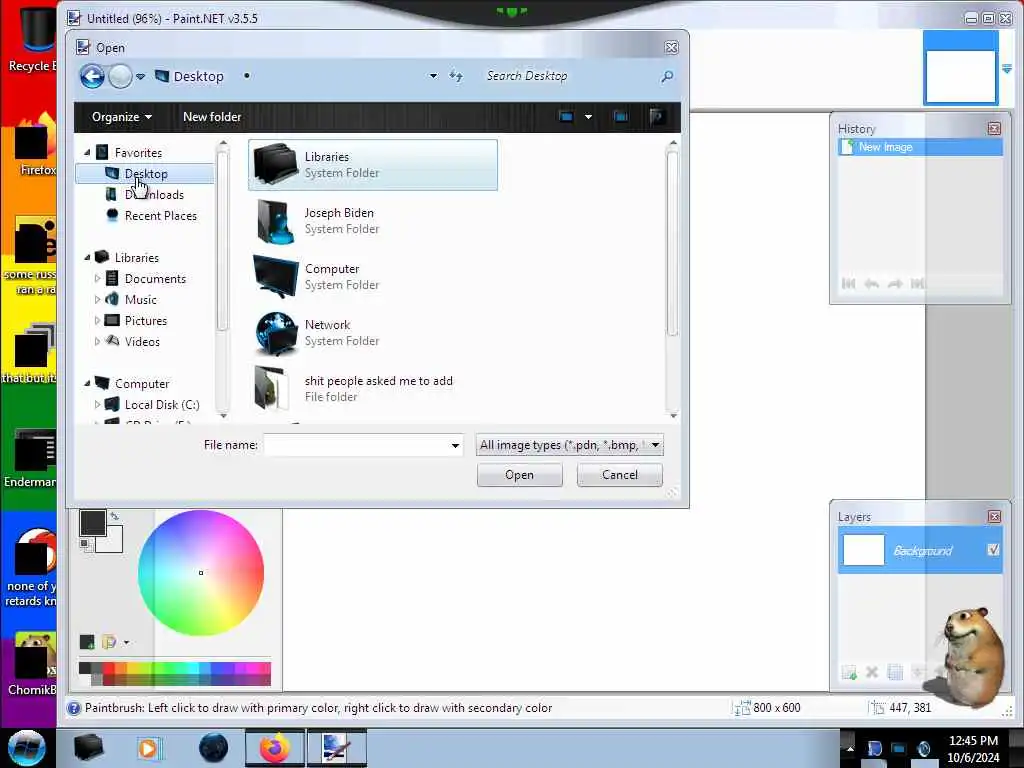
Task: Select the Network system folder item
Action: coord(373,333)
